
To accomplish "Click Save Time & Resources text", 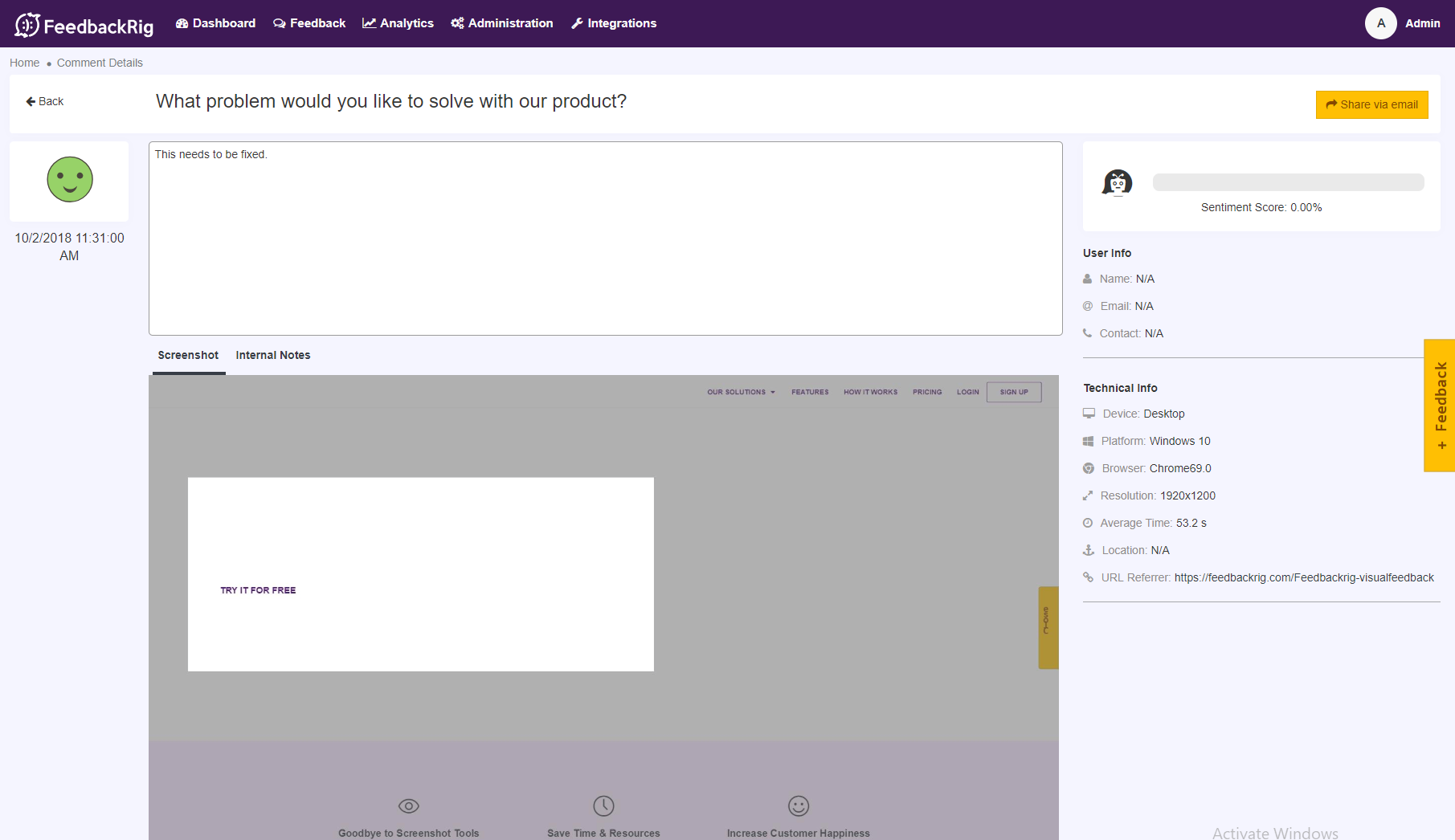I will click(x=603, y=833).
